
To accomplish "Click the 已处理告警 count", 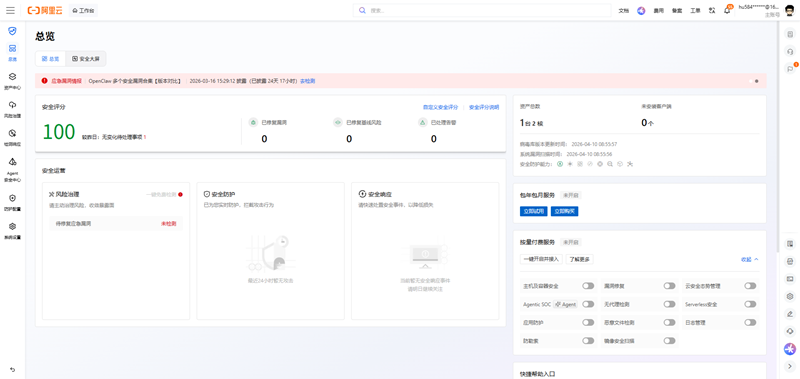I will [434, 139].
